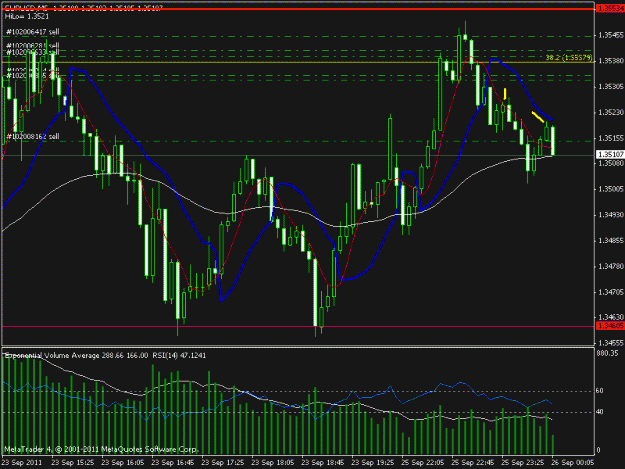Click the 38.2 Fibonacci level label

coord(568,58)
